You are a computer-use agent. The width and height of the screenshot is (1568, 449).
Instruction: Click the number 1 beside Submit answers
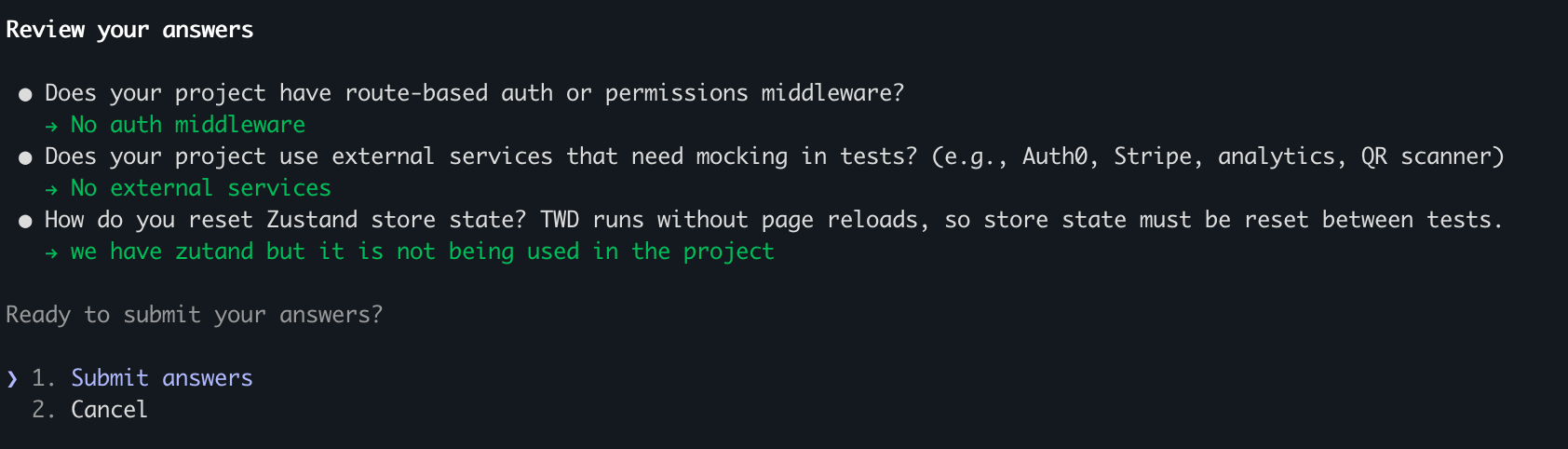point(42,378)
